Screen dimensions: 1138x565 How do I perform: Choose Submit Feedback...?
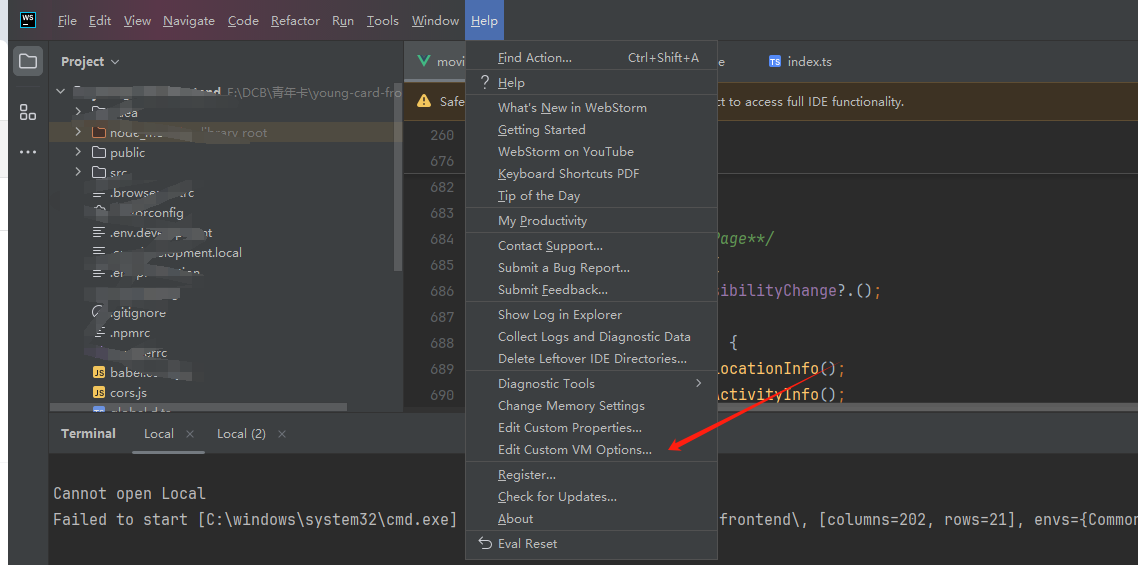click(591, 290)
